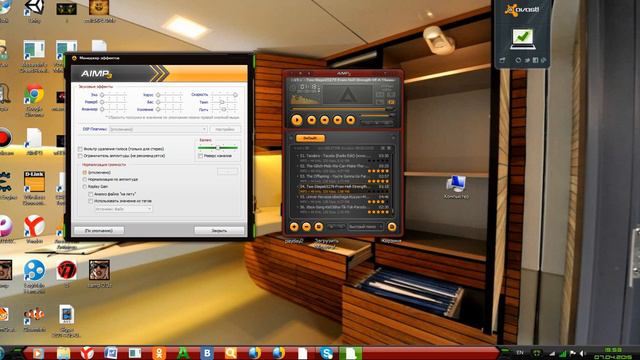This screenshot has height=360, width=640.
Task: Open the source dropdown below Replay Gain options
Action: tap(124, 209)
